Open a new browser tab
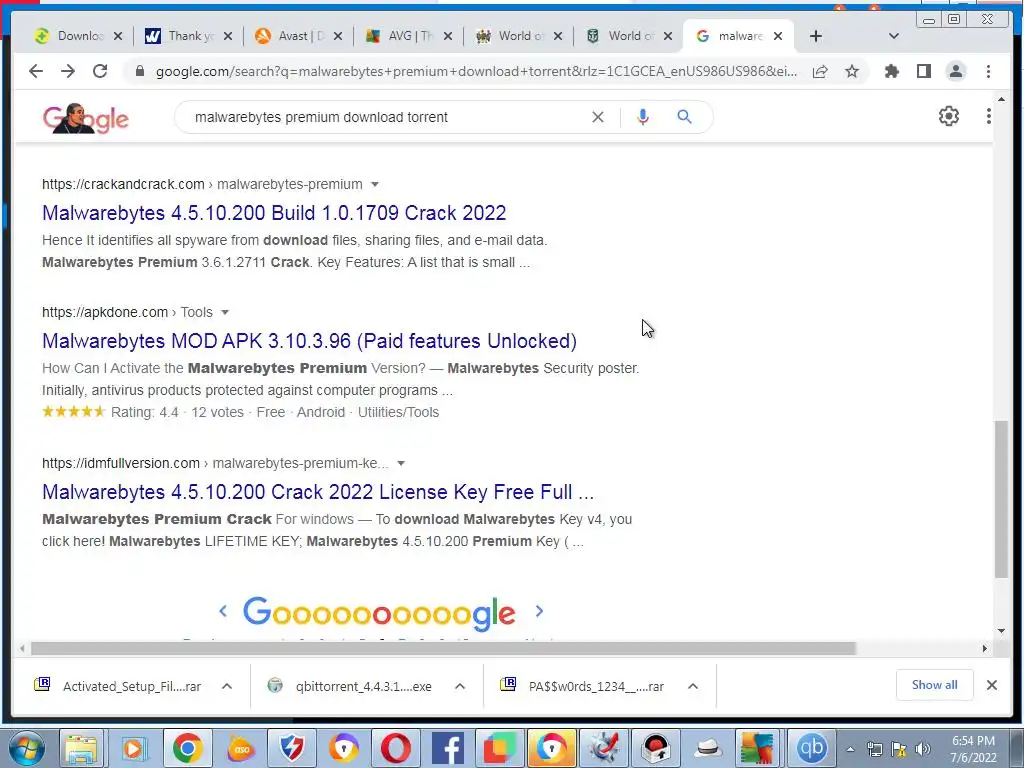 pyautogui.click(x=816, y=36)
